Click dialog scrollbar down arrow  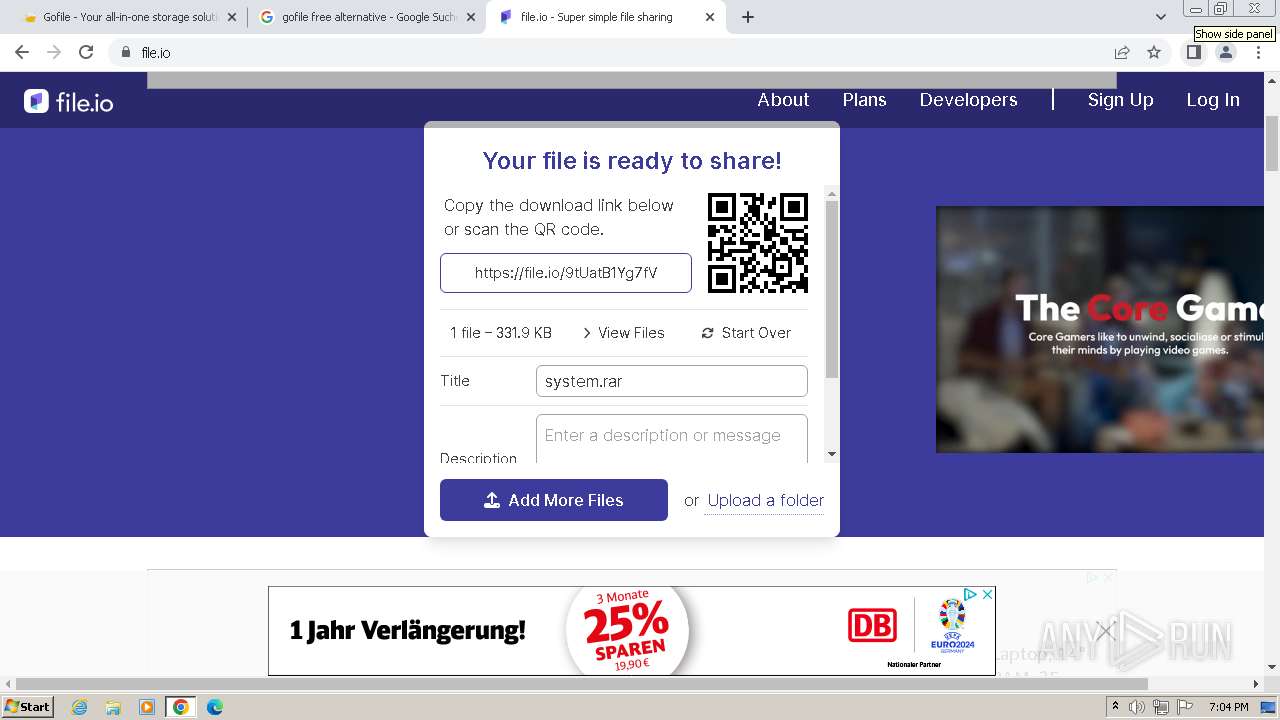click(x=832, y=454)
